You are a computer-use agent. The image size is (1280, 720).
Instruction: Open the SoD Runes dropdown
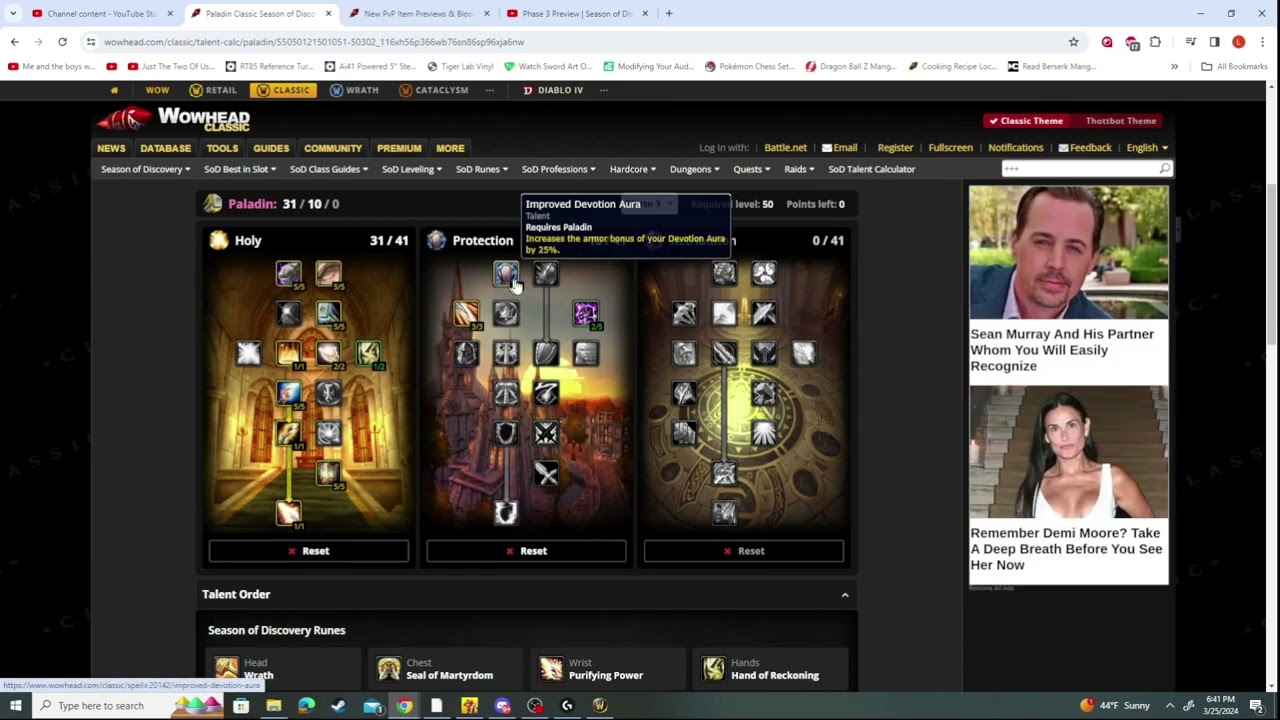pos(482,169)
